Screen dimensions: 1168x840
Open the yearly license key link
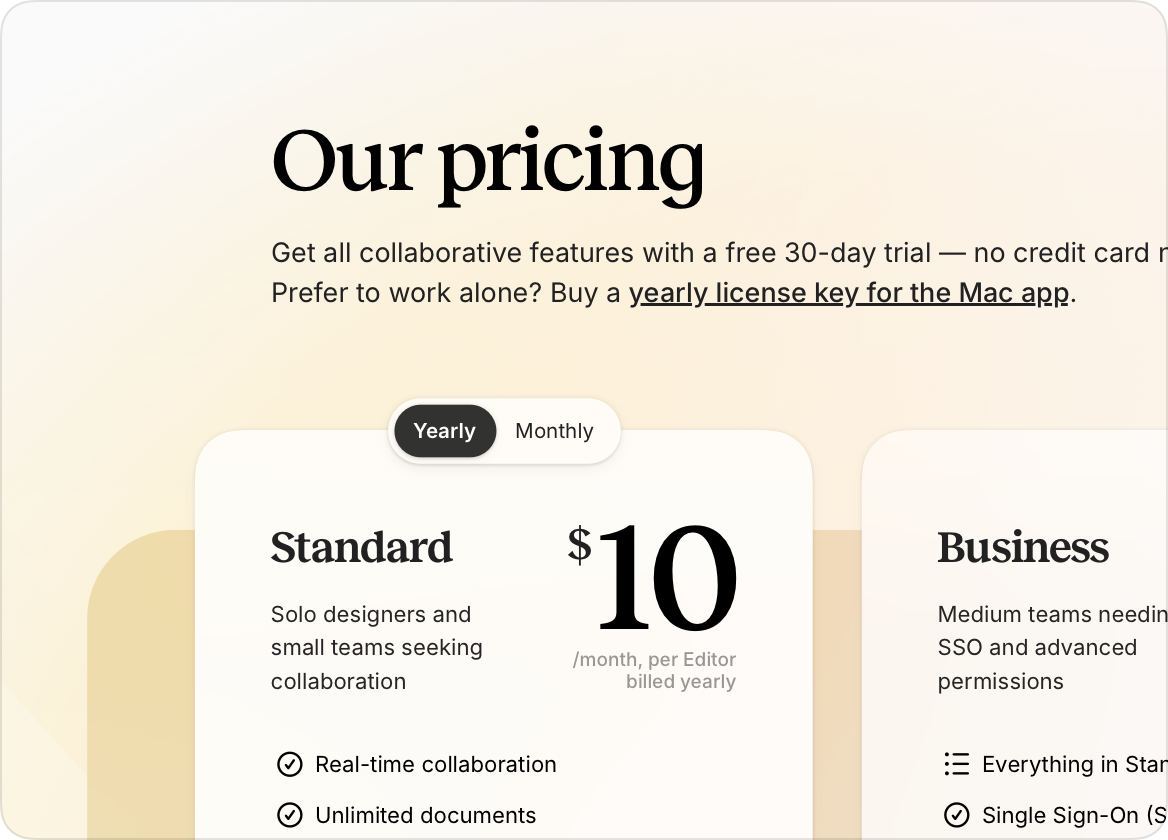848,293
